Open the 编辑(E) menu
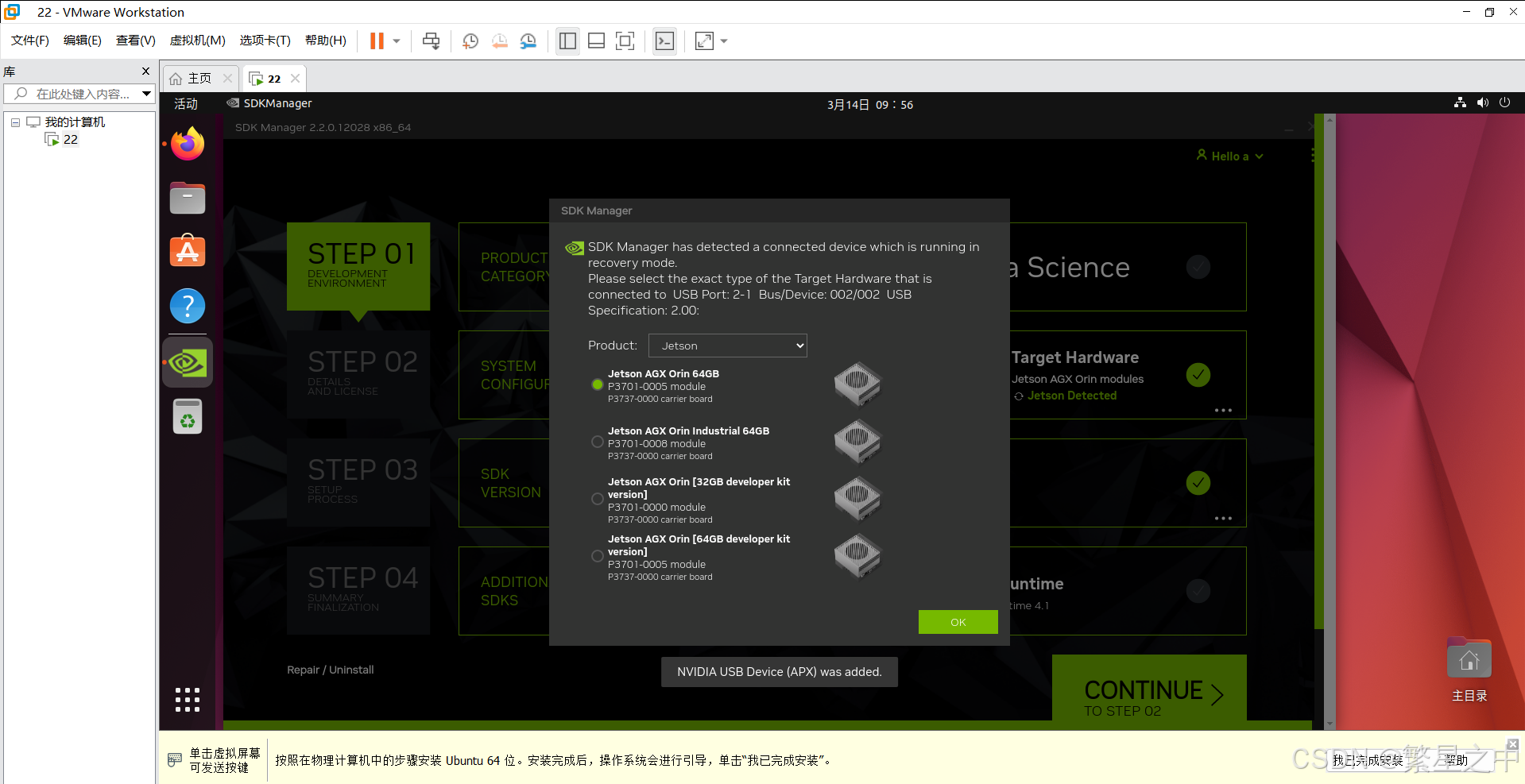 coord(82,41)
